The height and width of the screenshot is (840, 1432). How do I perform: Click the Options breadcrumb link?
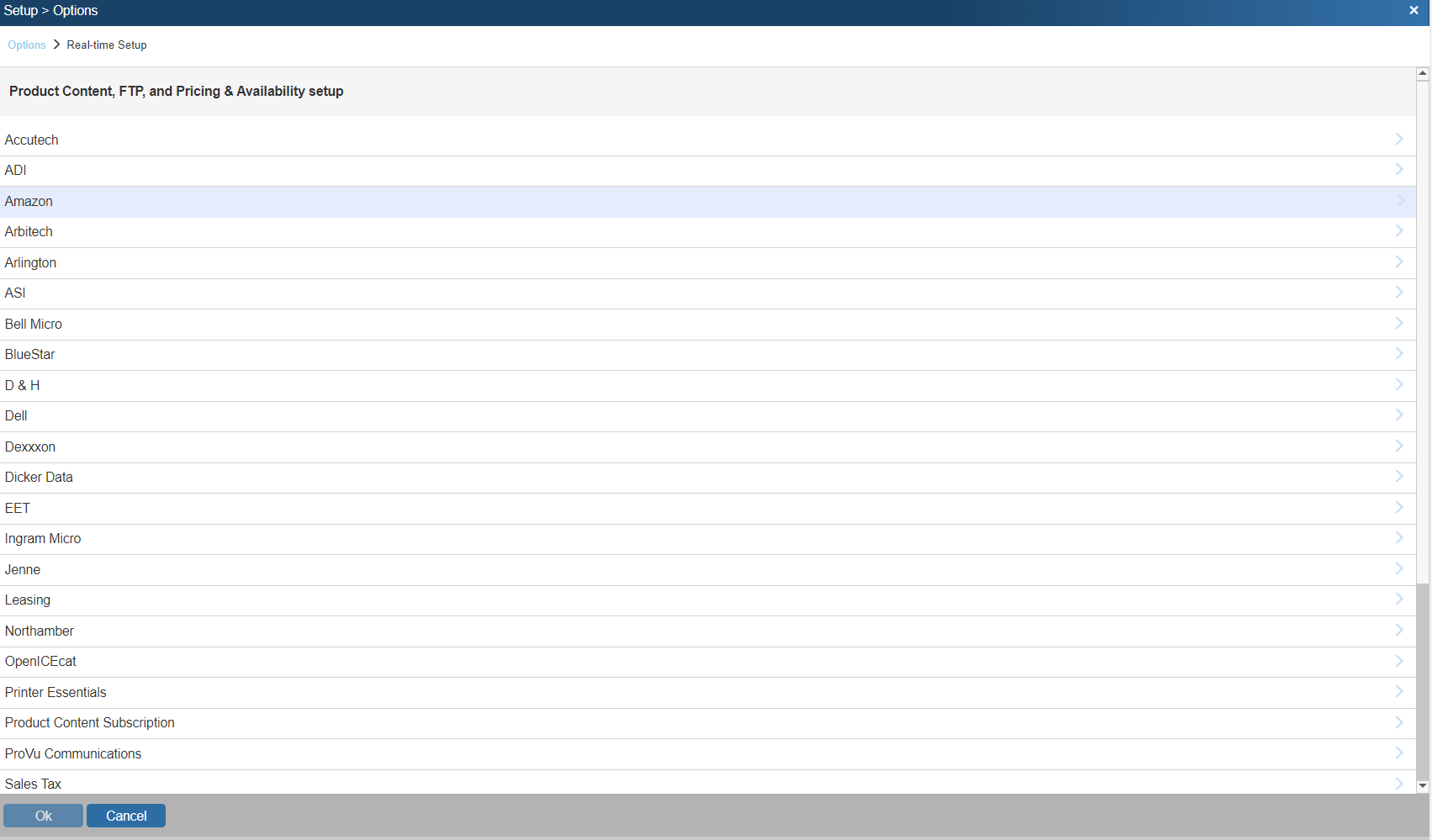[27, 45]
